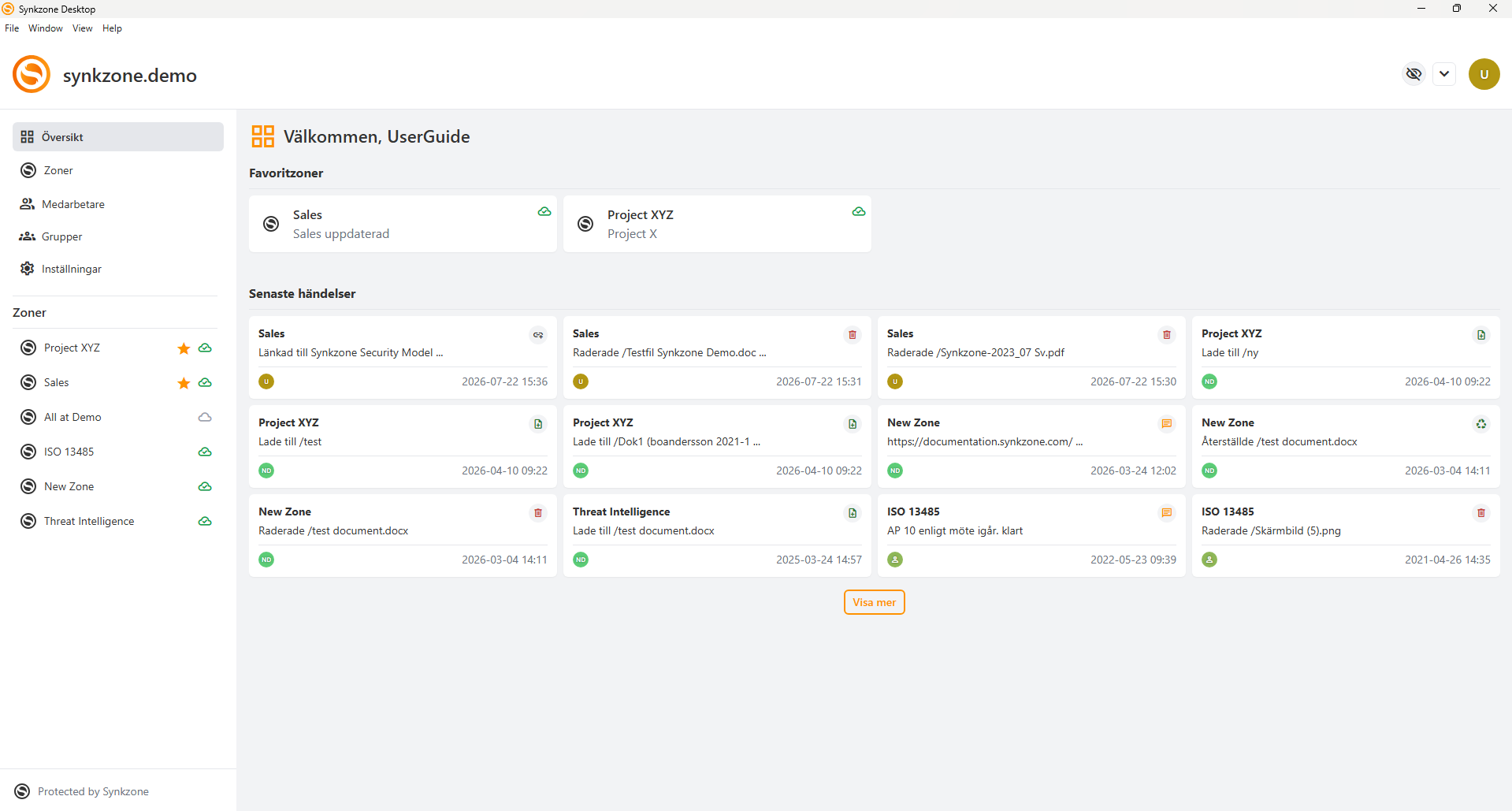Image resolution: width=1512 pixels, height=811 pixels.
Task: Open the Project XYZ favorite zone card
Action: click(717, 224)
